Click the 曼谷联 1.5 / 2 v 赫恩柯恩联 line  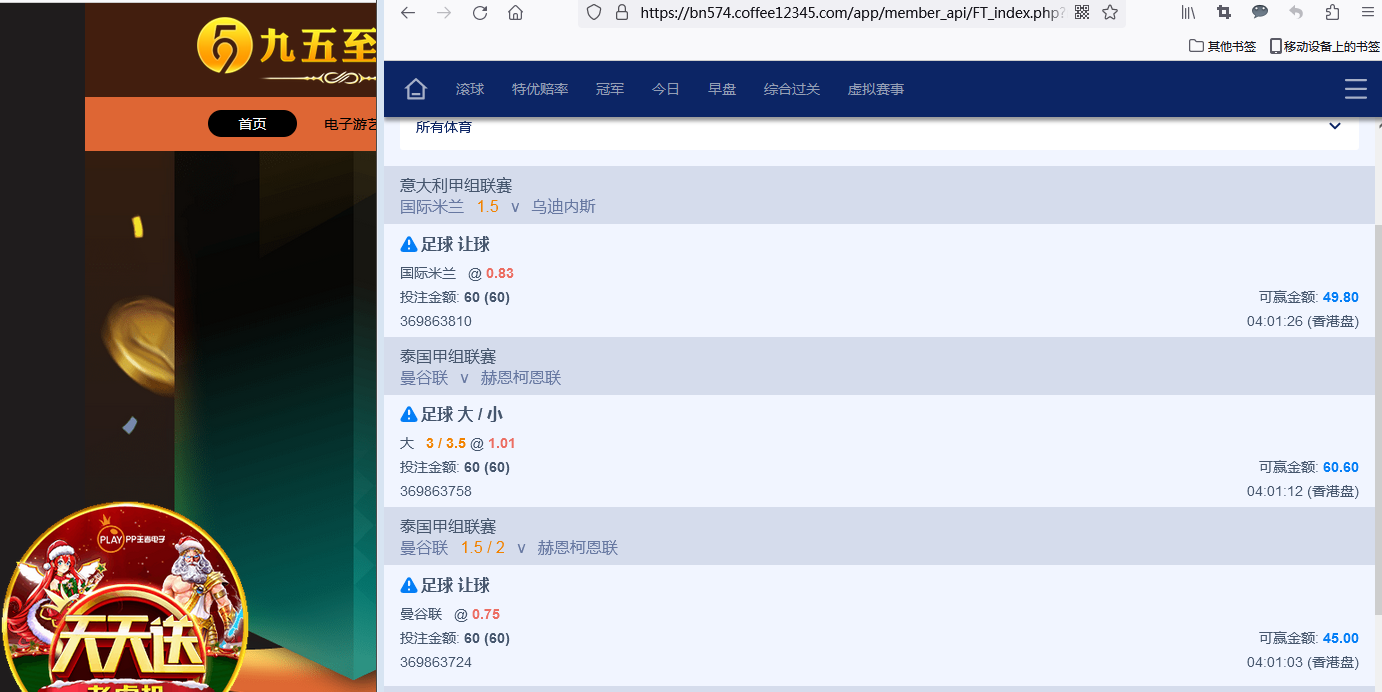(x=509, y=547)
